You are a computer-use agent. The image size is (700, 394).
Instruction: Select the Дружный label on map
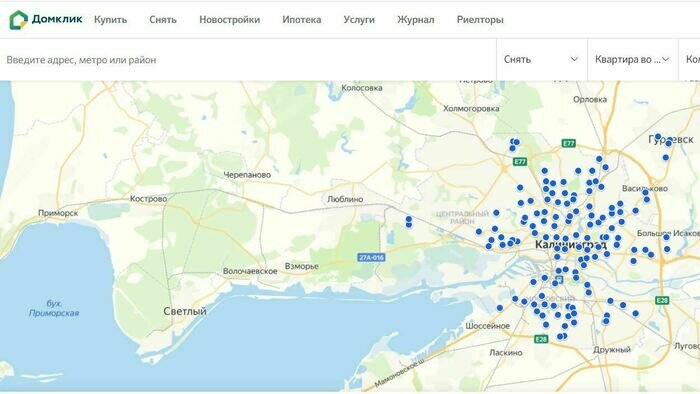(612, 350)
